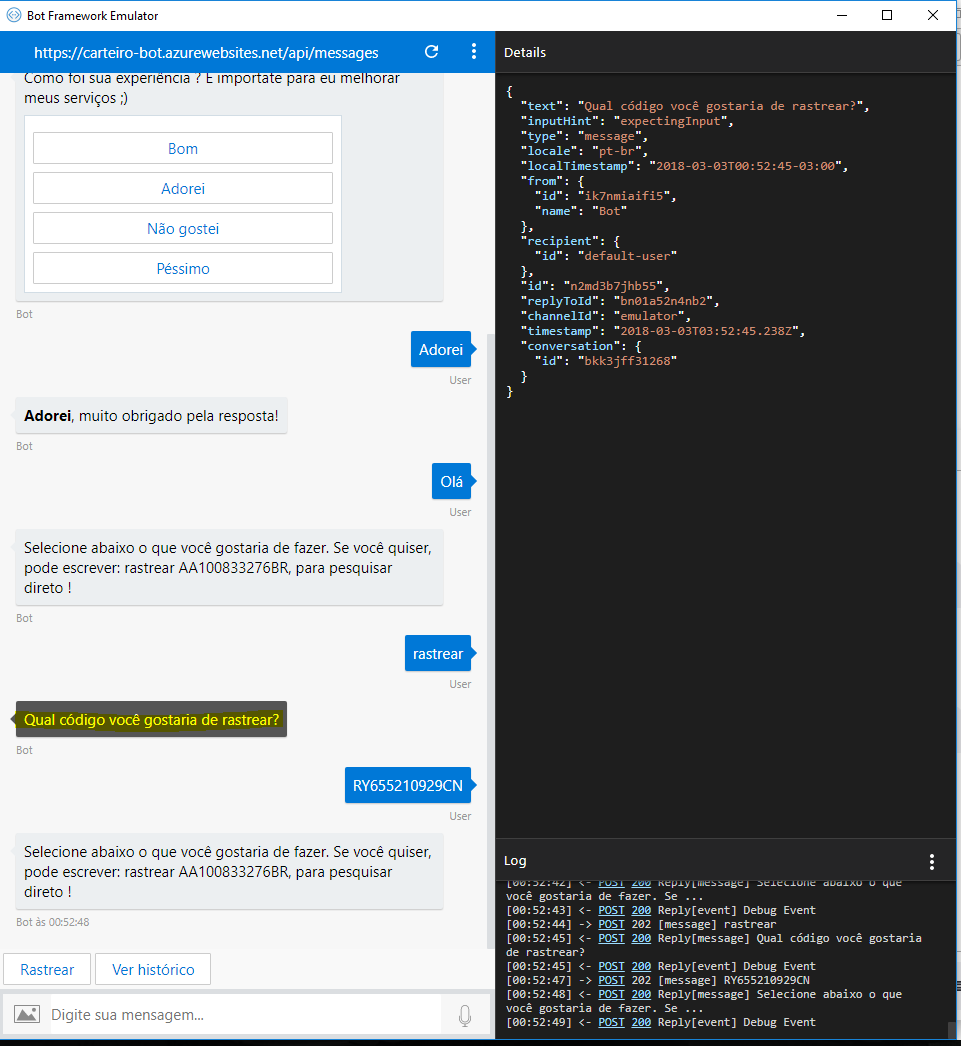Click the user message 'RY655210929CN'

[406, 785]
